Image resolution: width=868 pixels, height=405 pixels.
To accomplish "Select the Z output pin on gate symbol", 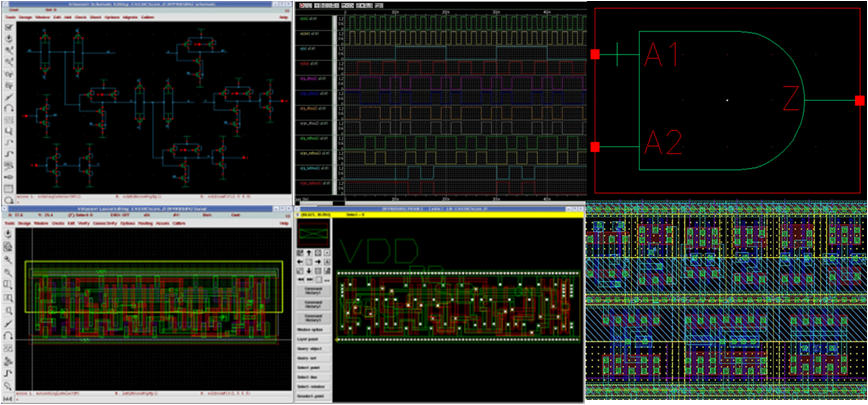I will point(859,100).
